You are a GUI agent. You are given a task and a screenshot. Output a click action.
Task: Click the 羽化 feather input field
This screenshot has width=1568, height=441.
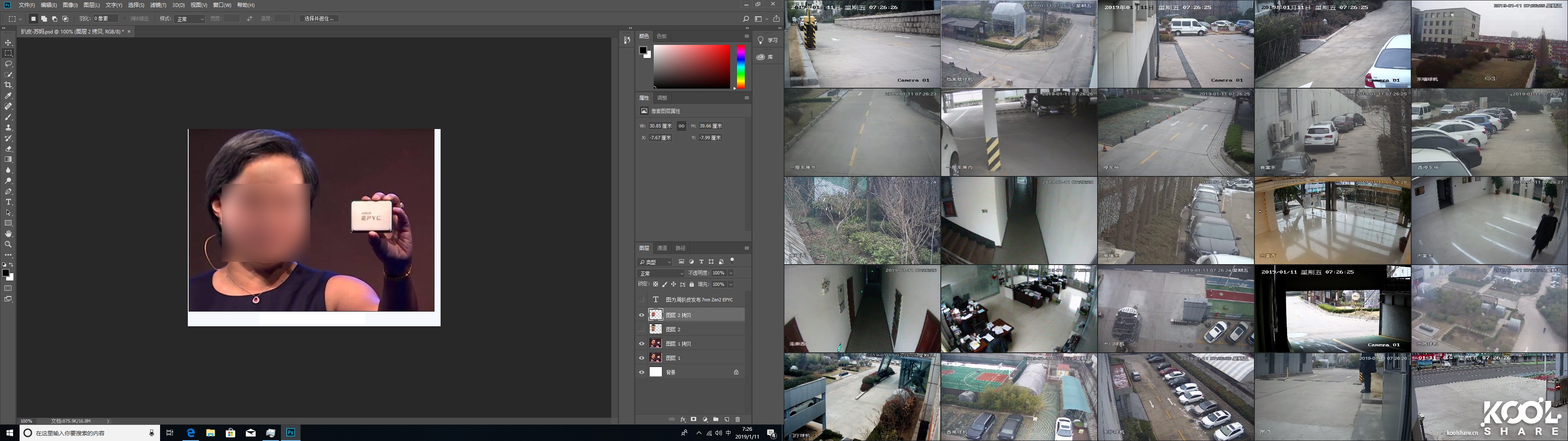coord(106,19)
